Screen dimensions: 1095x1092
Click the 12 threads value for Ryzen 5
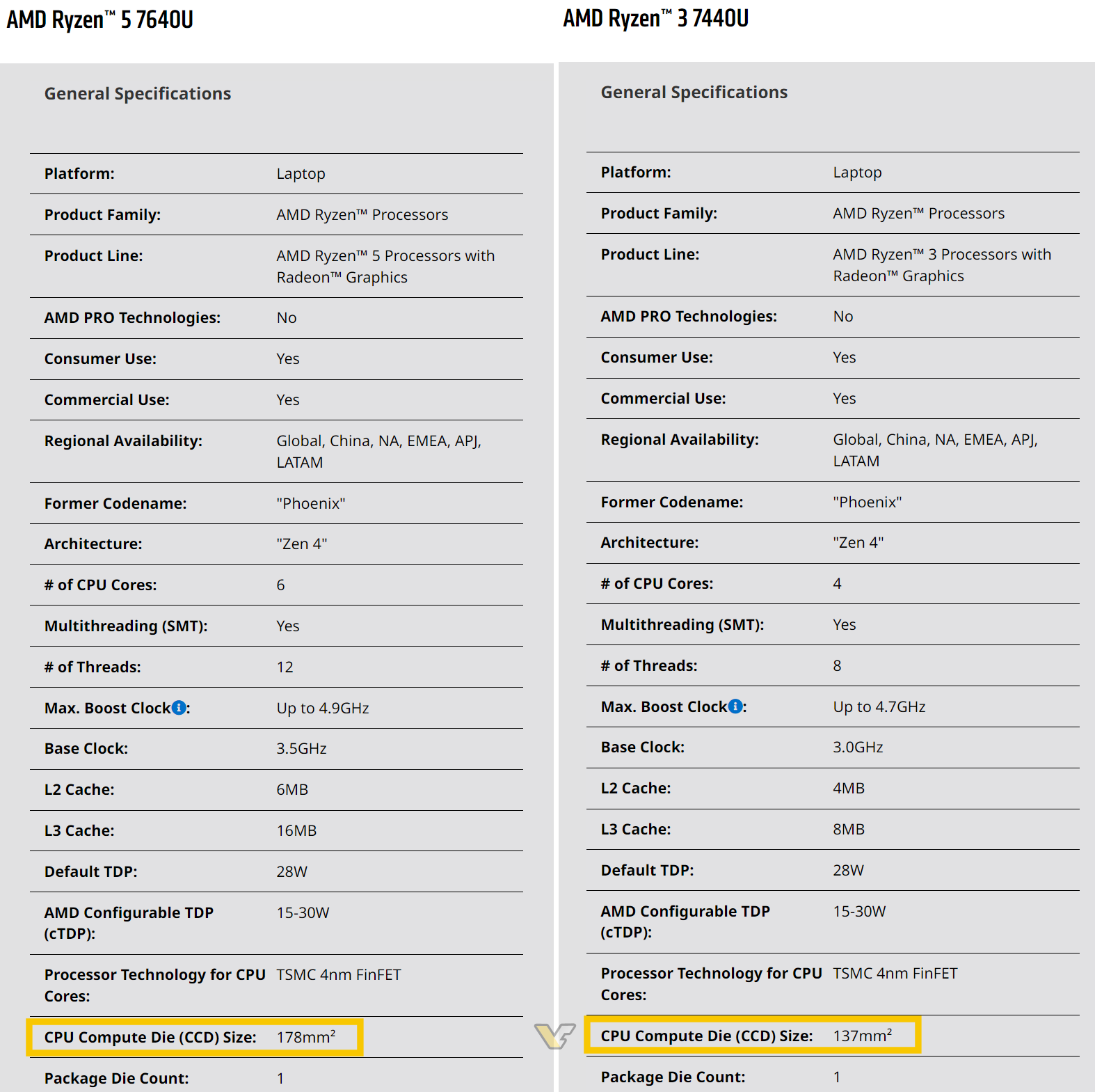pyautogui.click(x=285, y=667)
